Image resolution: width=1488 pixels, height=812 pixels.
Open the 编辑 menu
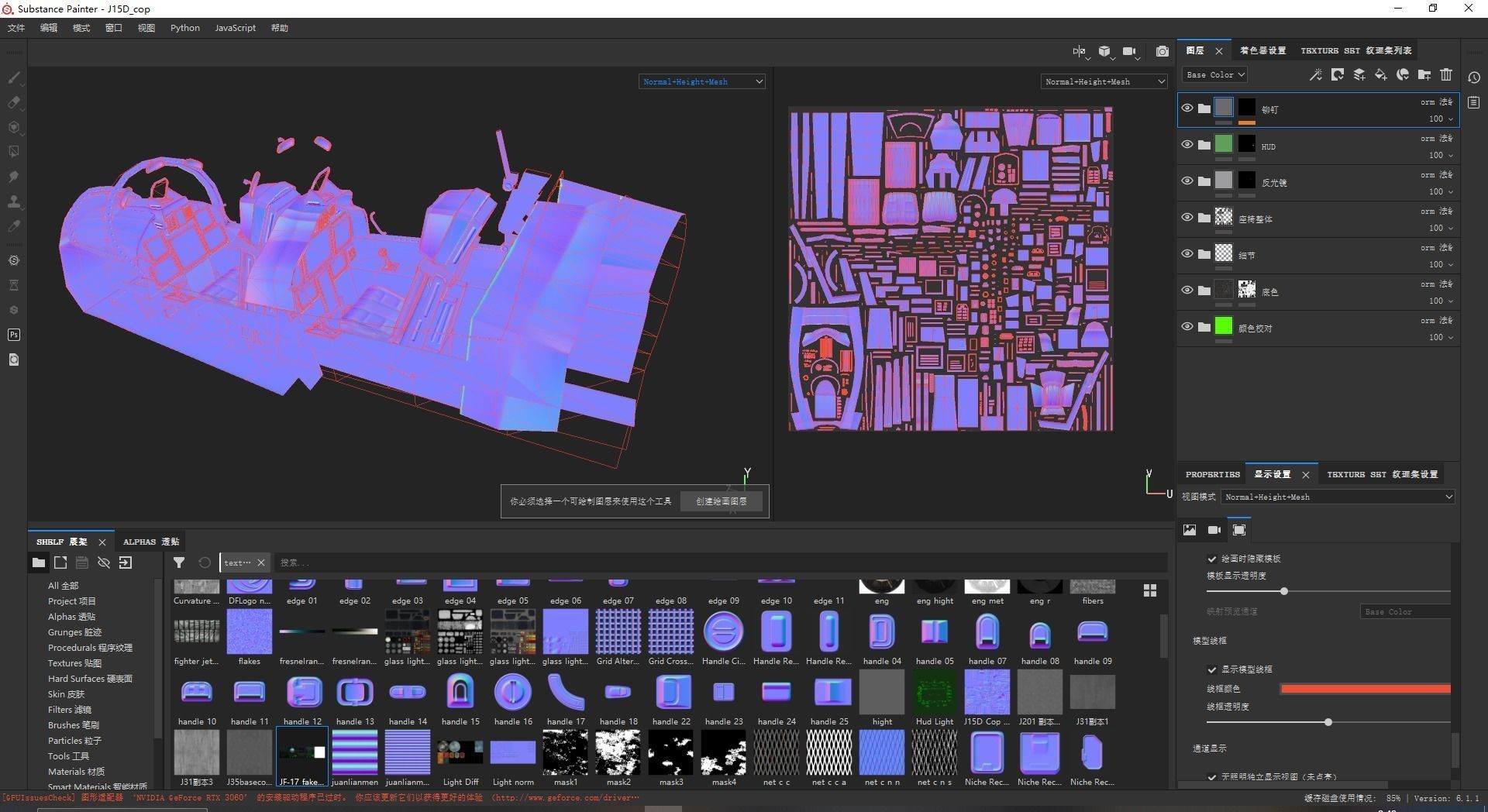49,28
